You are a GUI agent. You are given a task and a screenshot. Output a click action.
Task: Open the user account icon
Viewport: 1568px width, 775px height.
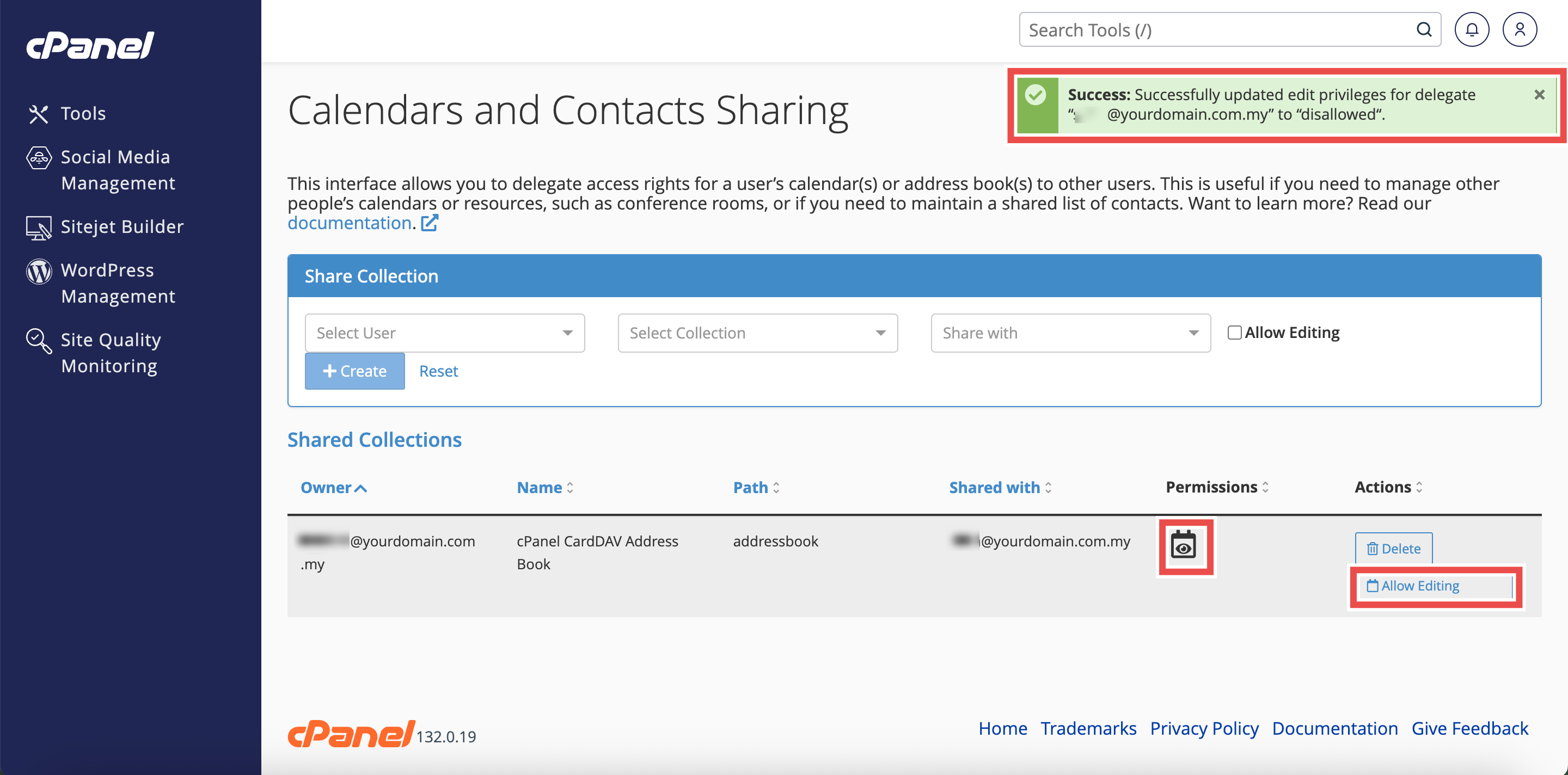[x=1520, y=30]
